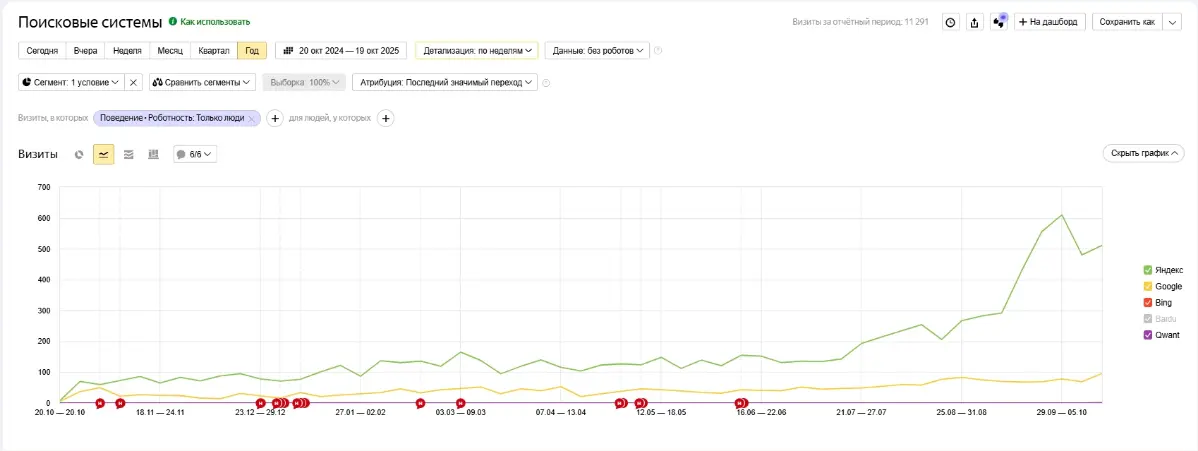Click the На дашборд button
Screen dimensions: 1198x451
[x=1050, y=22]
